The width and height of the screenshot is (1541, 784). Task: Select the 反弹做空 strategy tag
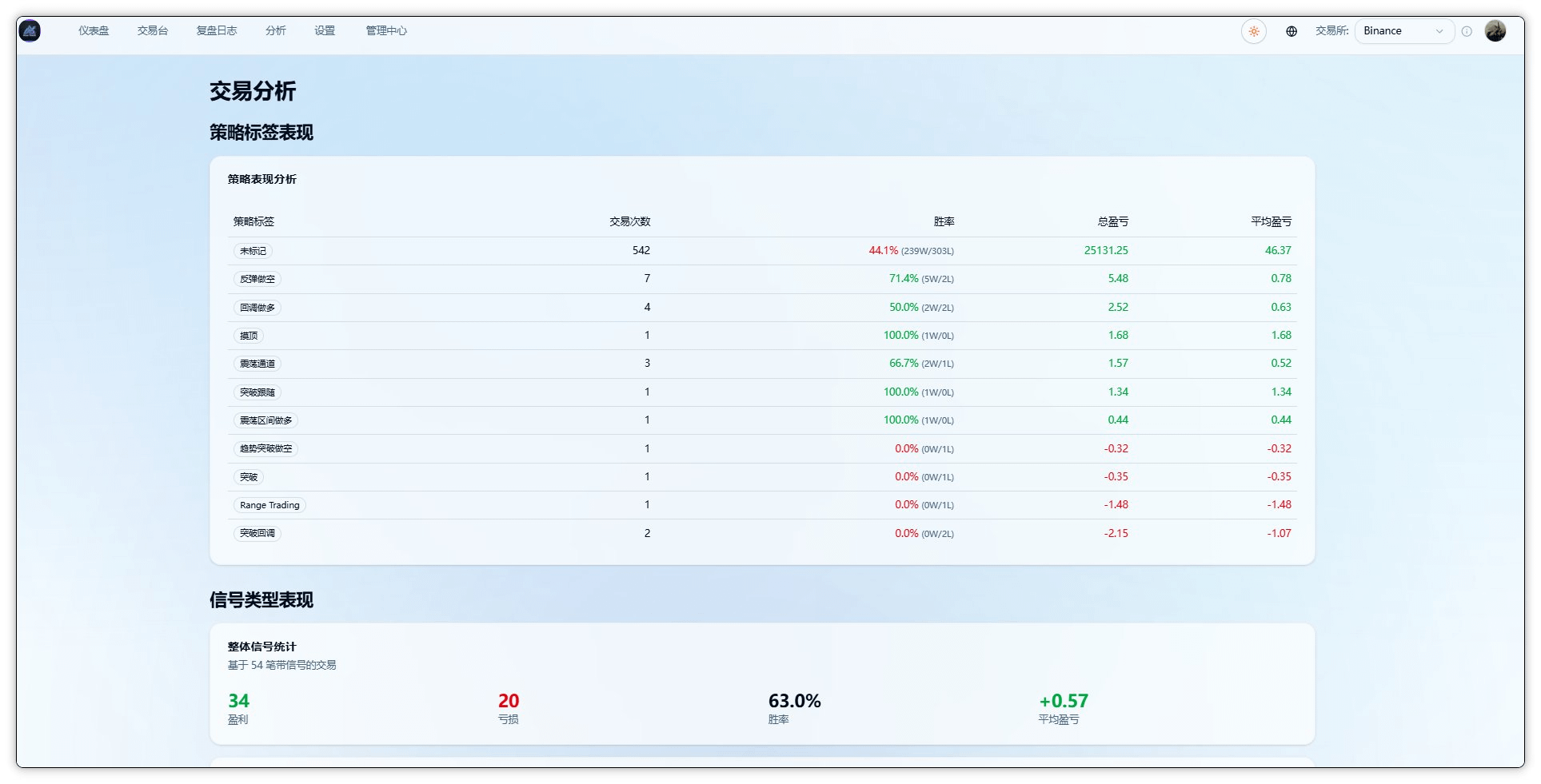click(x=257, y=279)
